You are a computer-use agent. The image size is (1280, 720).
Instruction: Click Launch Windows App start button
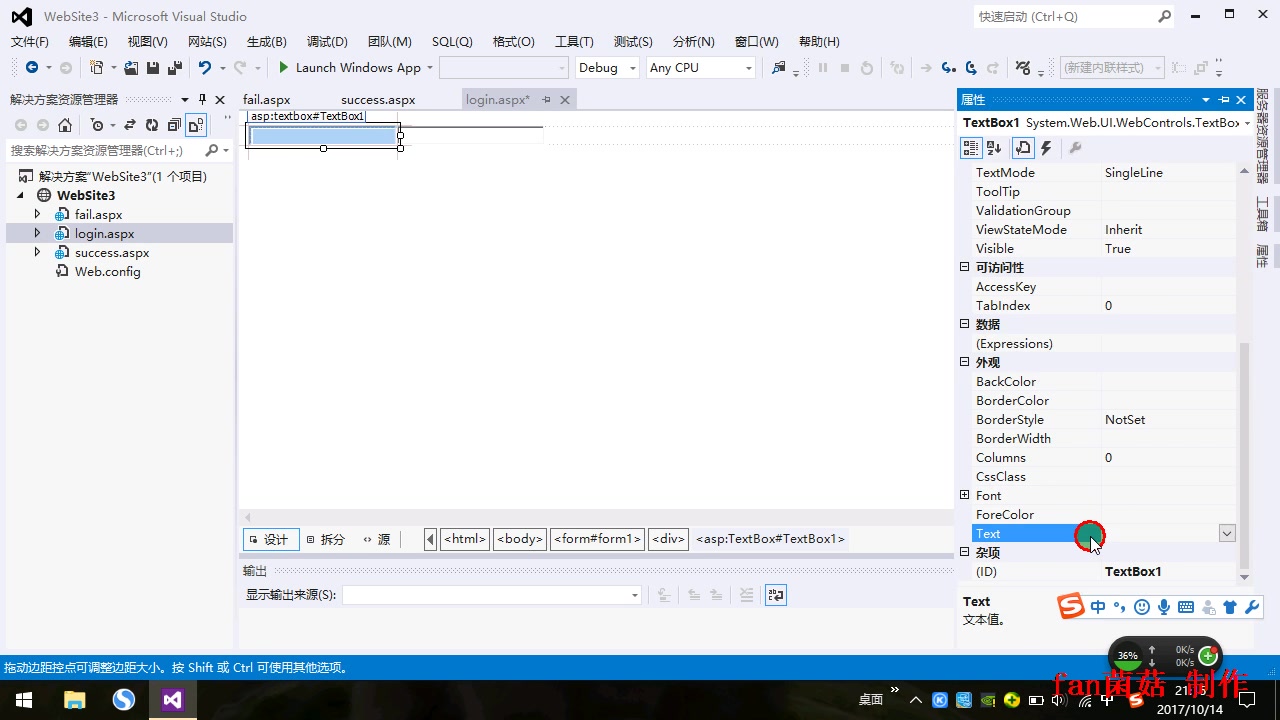click(x=349, y=68)
